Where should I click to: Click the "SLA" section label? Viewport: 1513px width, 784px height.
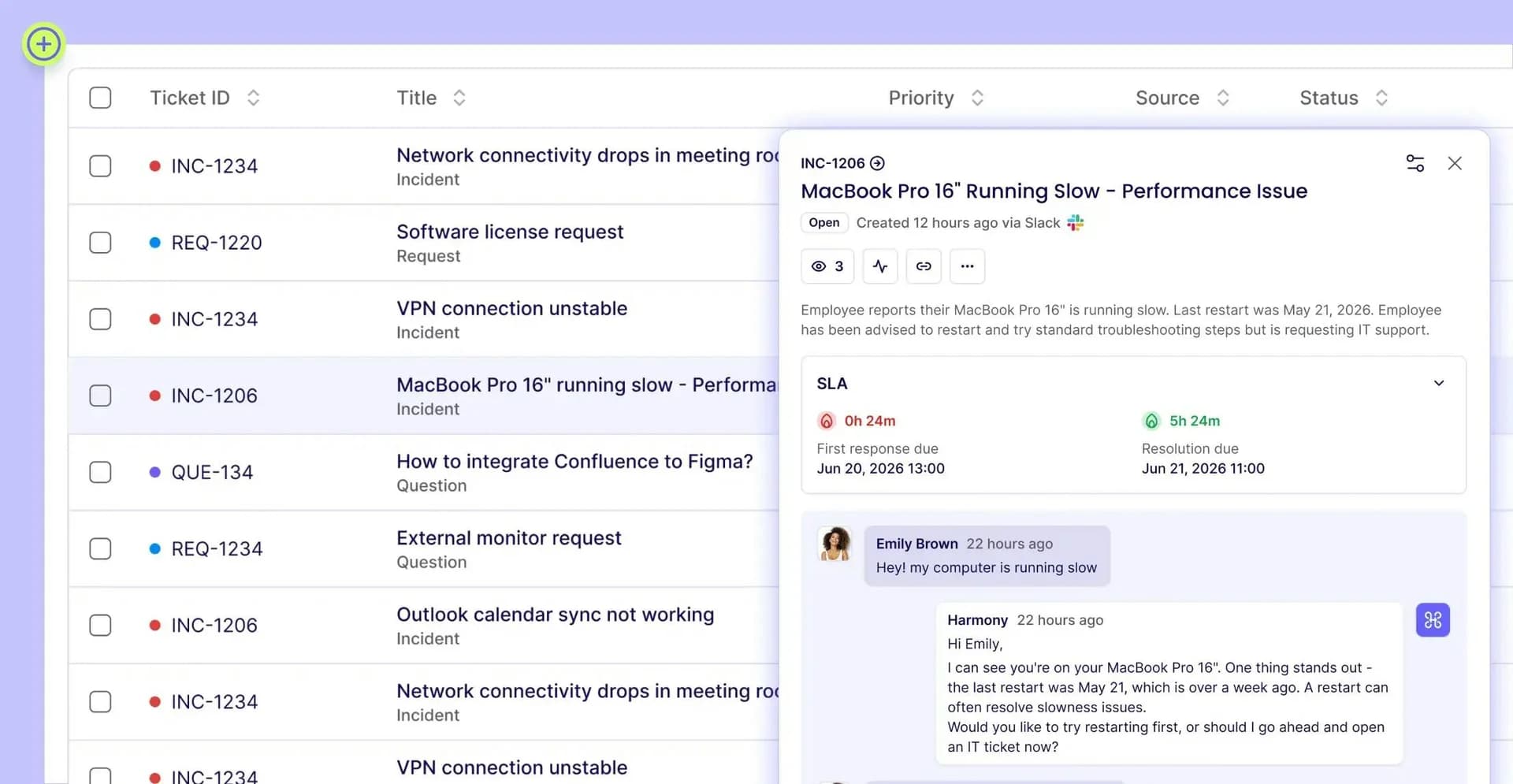click(832, 384)
